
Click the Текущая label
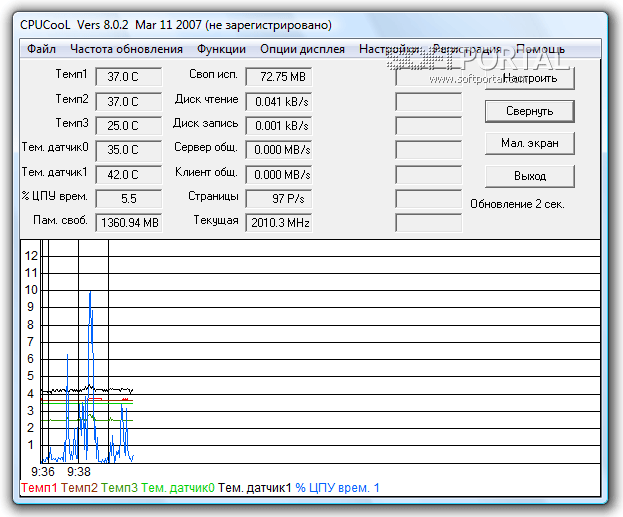(x=216, y=220)
